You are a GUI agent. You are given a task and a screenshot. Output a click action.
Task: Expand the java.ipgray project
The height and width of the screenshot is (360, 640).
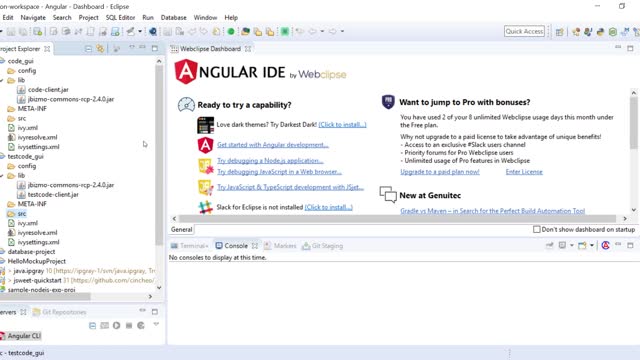click(x=10, y=271)
